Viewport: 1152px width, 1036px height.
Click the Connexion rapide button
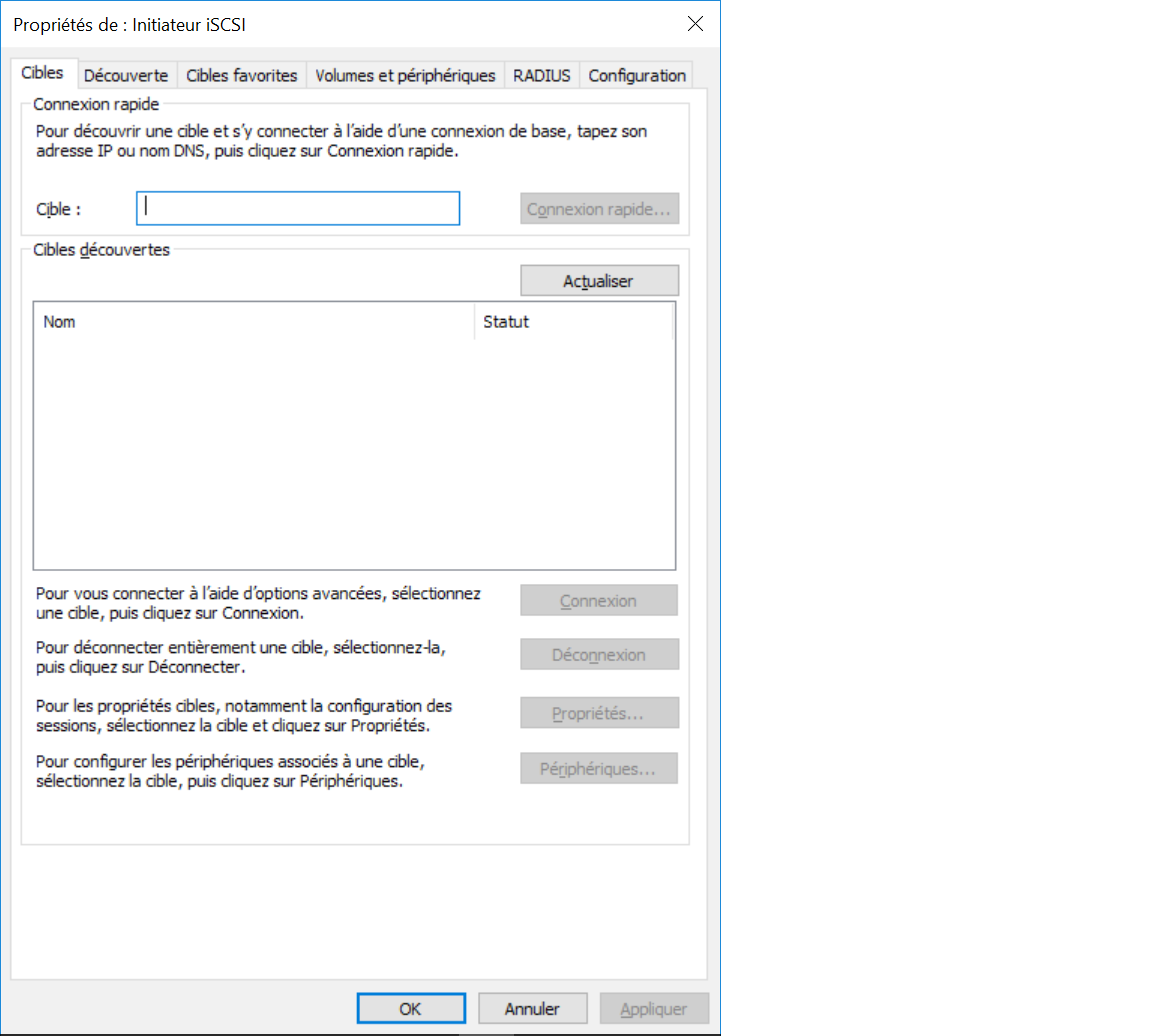599,209
